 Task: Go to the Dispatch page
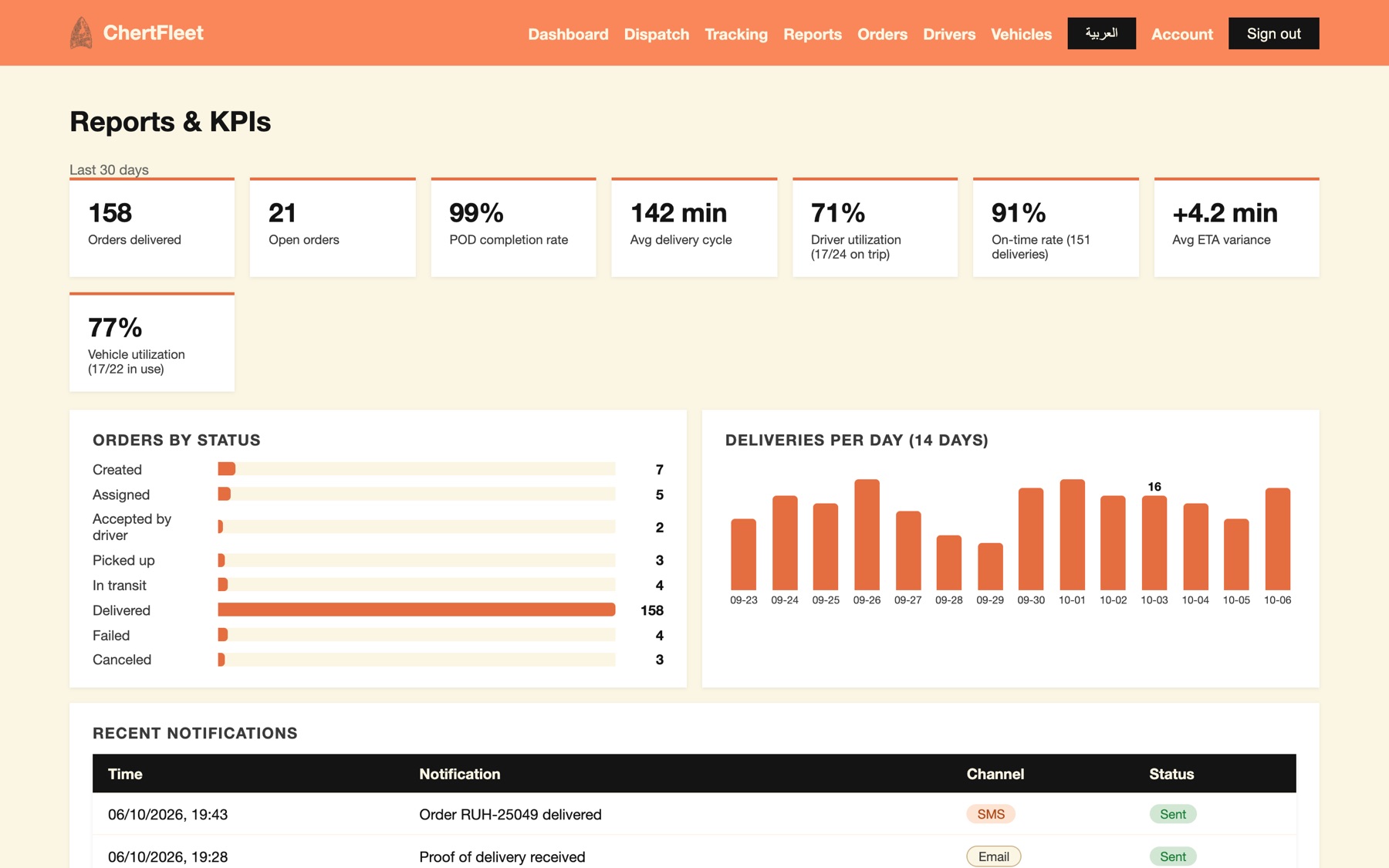pyautogui.click(x=657, y=34)
